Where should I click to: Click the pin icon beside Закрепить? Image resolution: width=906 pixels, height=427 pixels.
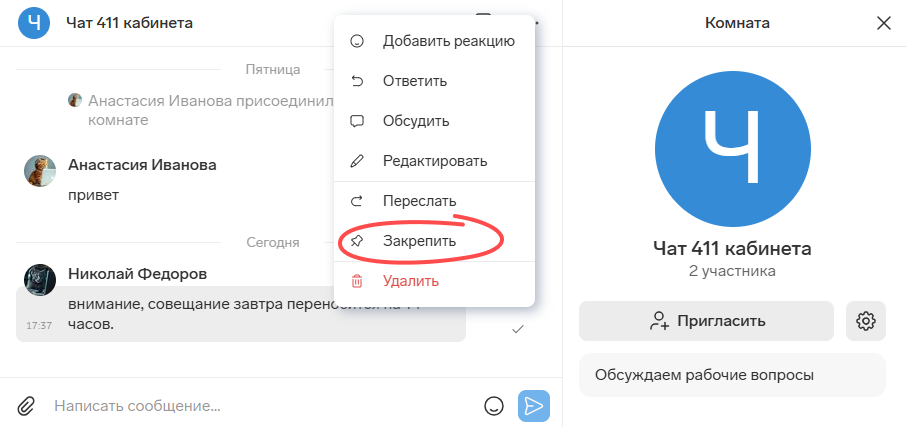tap(357, 241)
